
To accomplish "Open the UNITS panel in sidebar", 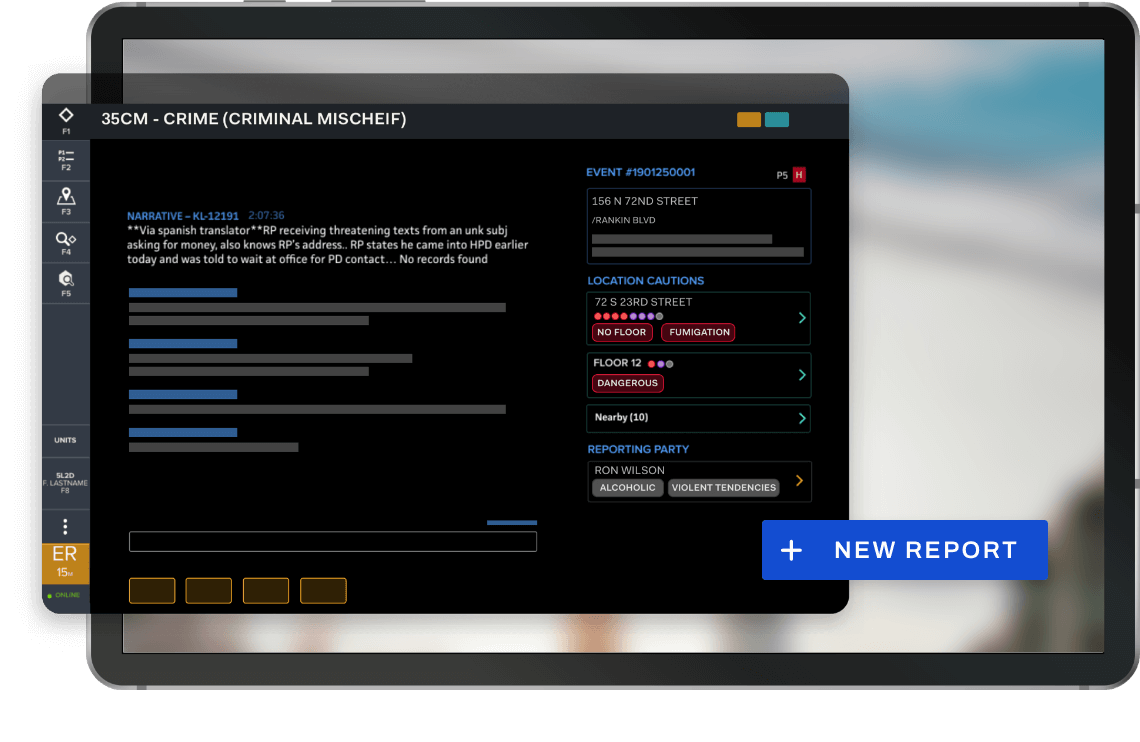I will click(66, 440).
